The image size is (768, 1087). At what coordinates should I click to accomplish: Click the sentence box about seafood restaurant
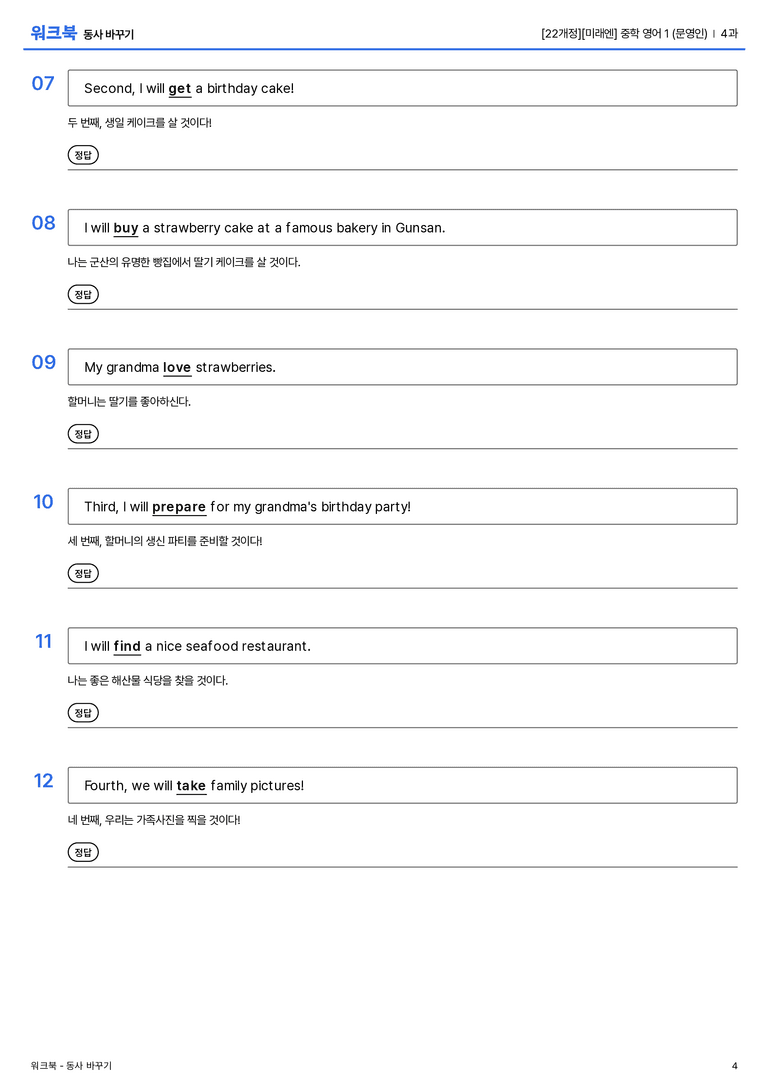(402, 645)
